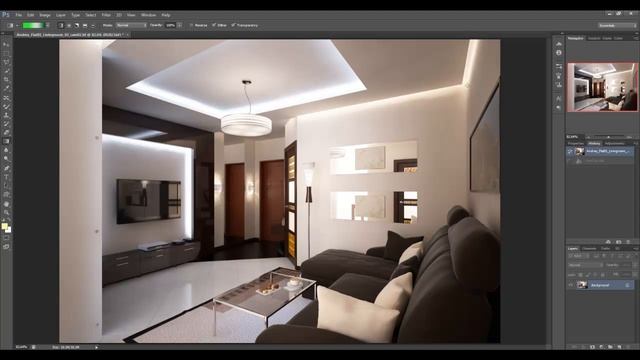Select the Eyedropper tool
This screenshot has height=360, width=640.
click(6, 89)
